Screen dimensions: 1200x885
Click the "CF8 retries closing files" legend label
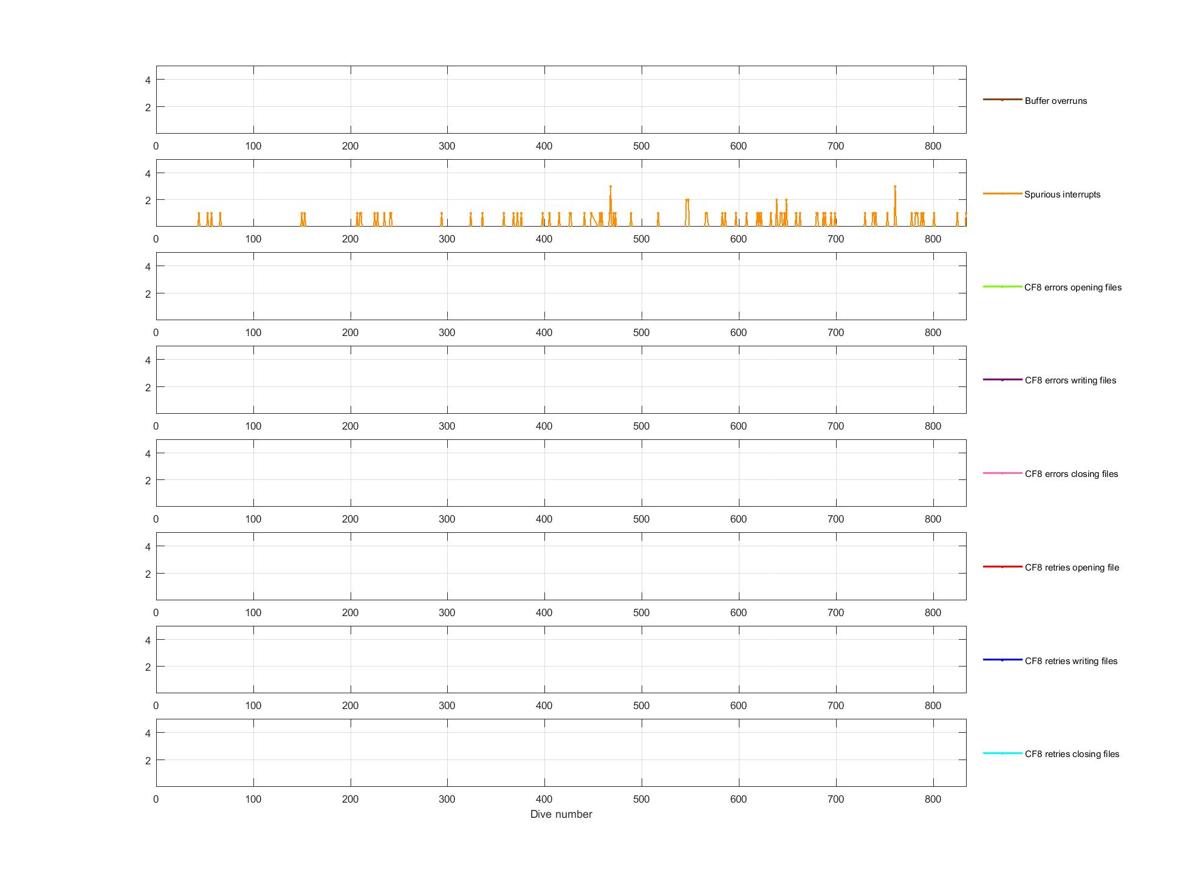[x=1072, y=754]
